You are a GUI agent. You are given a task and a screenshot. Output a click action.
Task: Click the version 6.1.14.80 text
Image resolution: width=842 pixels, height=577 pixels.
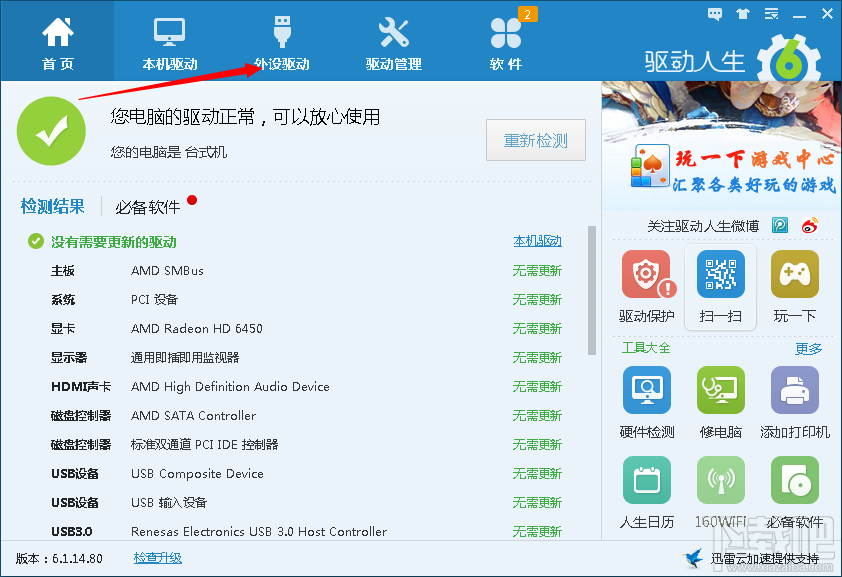coord(59,559)
